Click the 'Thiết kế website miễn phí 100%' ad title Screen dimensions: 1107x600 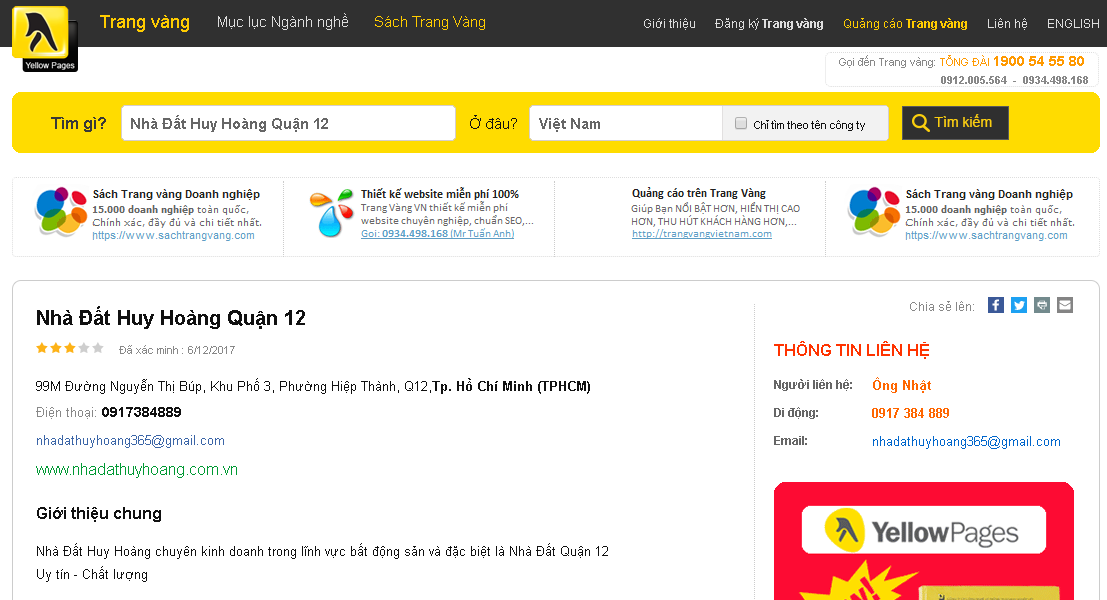click(440, 194)
